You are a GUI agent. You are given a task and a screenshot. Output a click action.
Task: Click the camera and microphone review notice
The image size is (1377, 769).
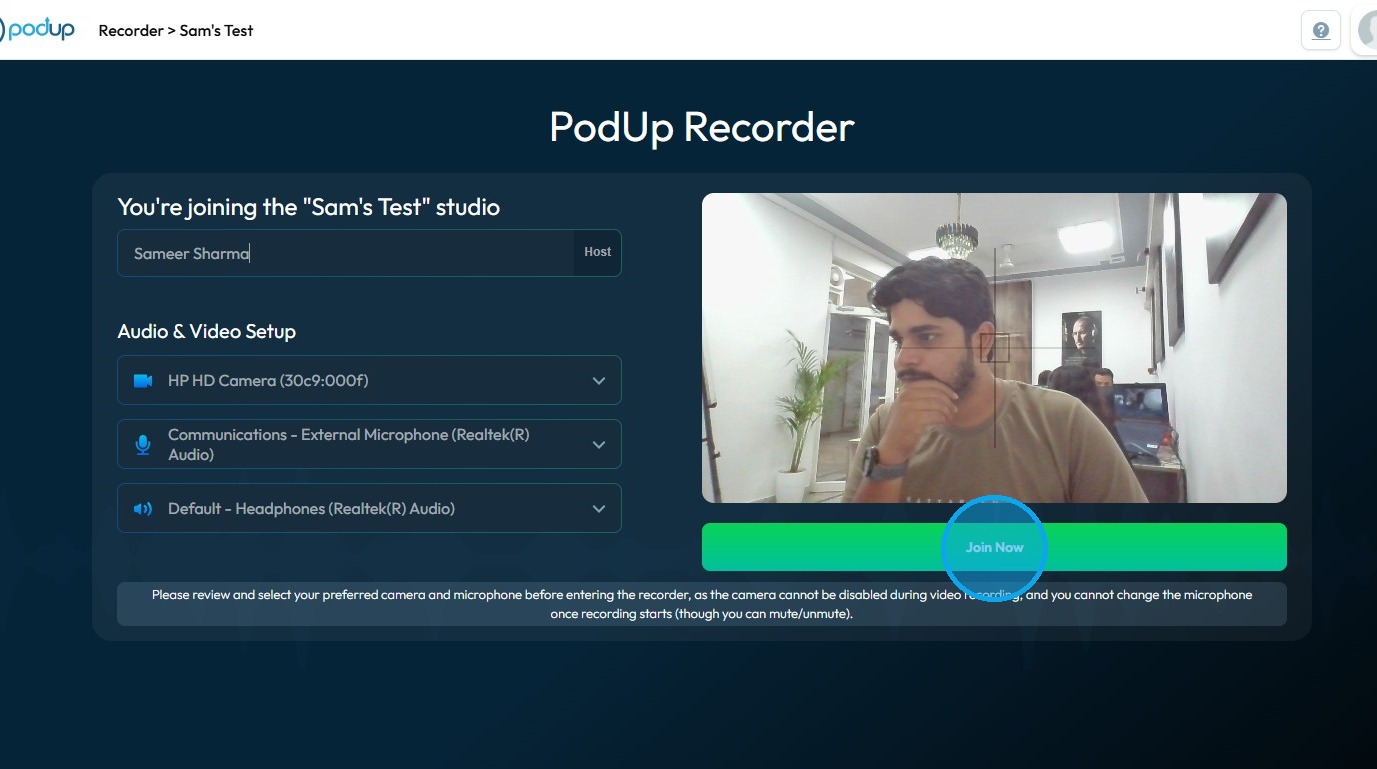(702, 604)
